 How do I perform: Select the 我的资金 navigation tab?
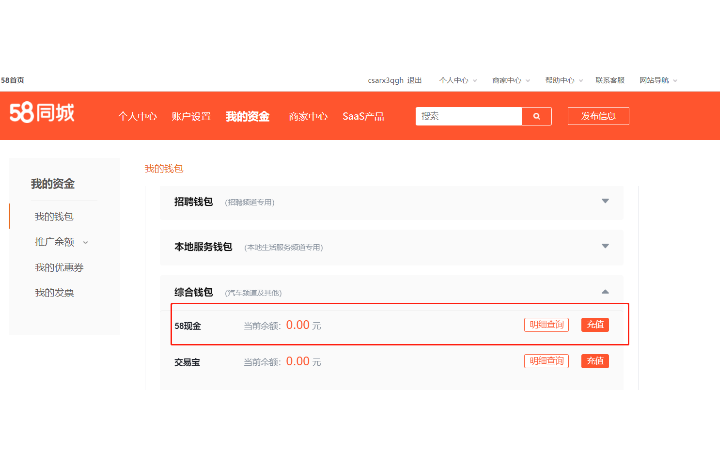click(x=248, y=117)
